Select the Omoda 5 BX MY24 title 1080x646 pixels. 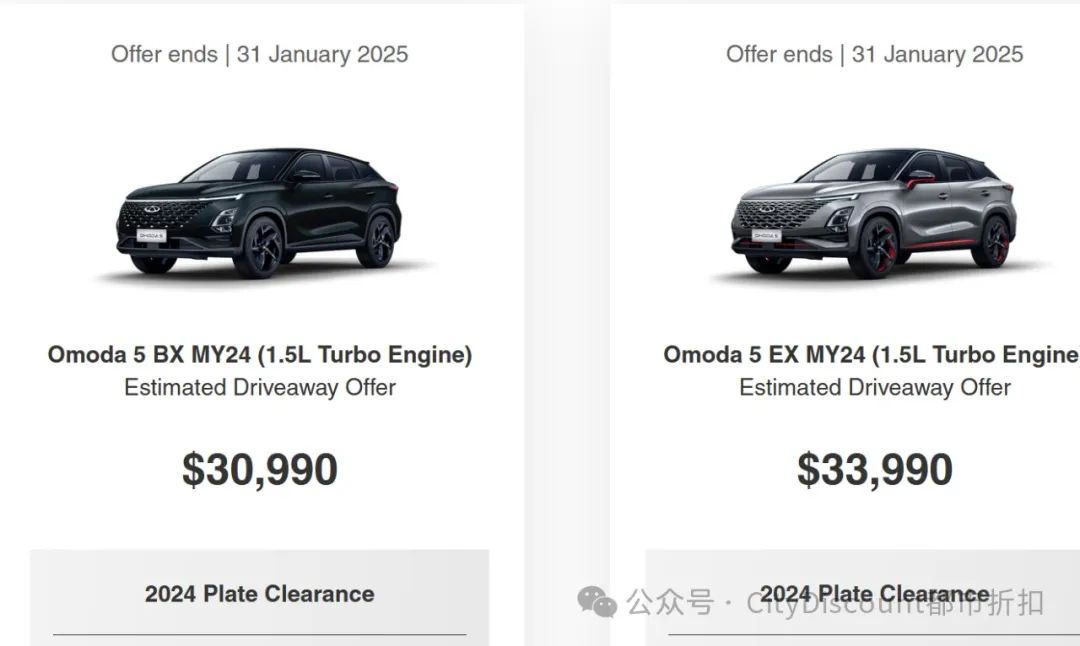coord(259,355)
